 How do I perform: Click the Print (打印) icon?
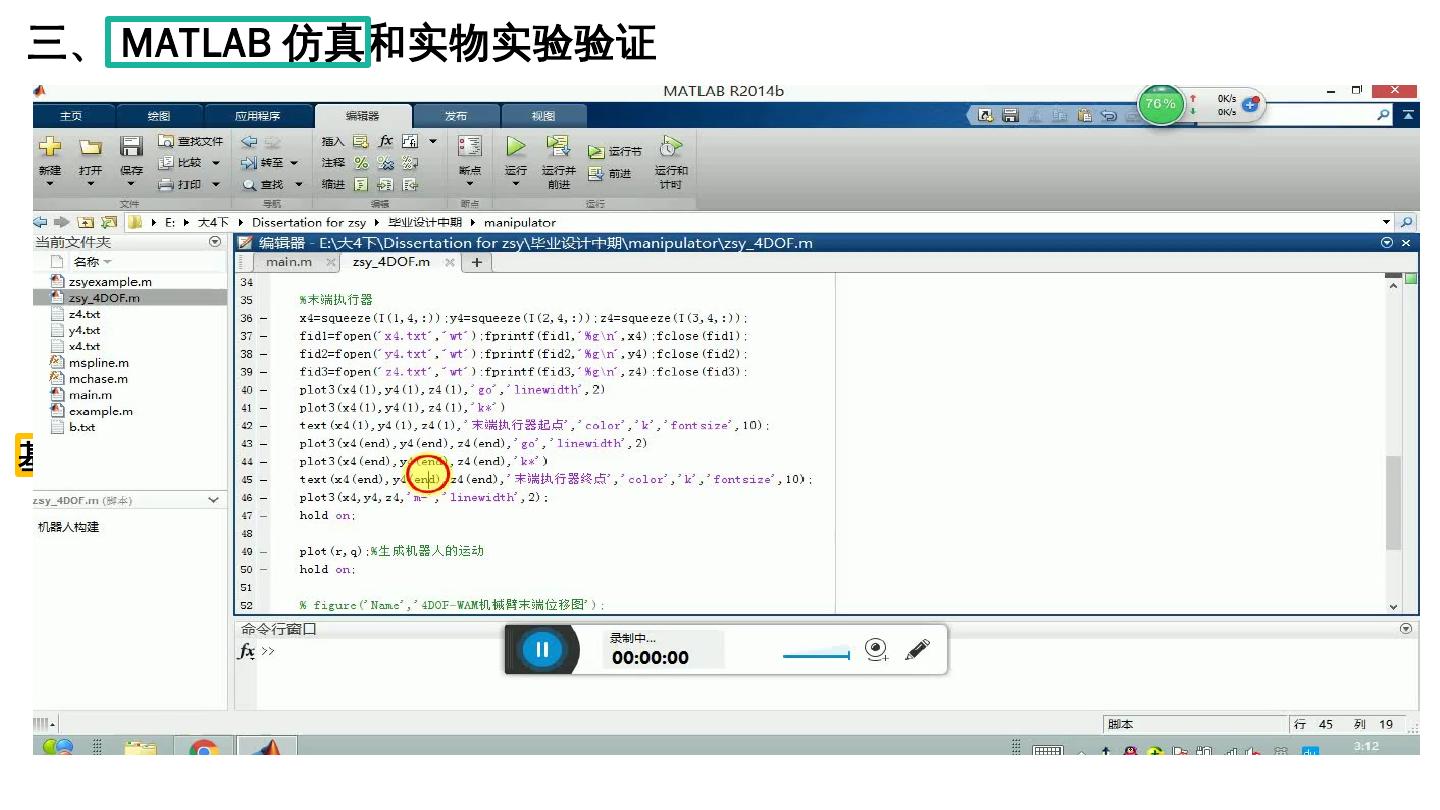166,184
